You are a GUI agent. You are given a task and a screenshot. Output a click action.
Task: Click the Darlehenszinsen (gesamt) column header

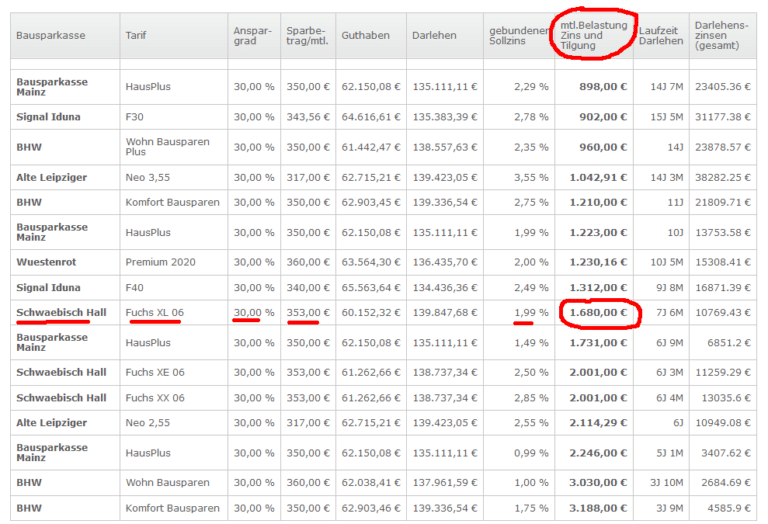click(721, 35)
